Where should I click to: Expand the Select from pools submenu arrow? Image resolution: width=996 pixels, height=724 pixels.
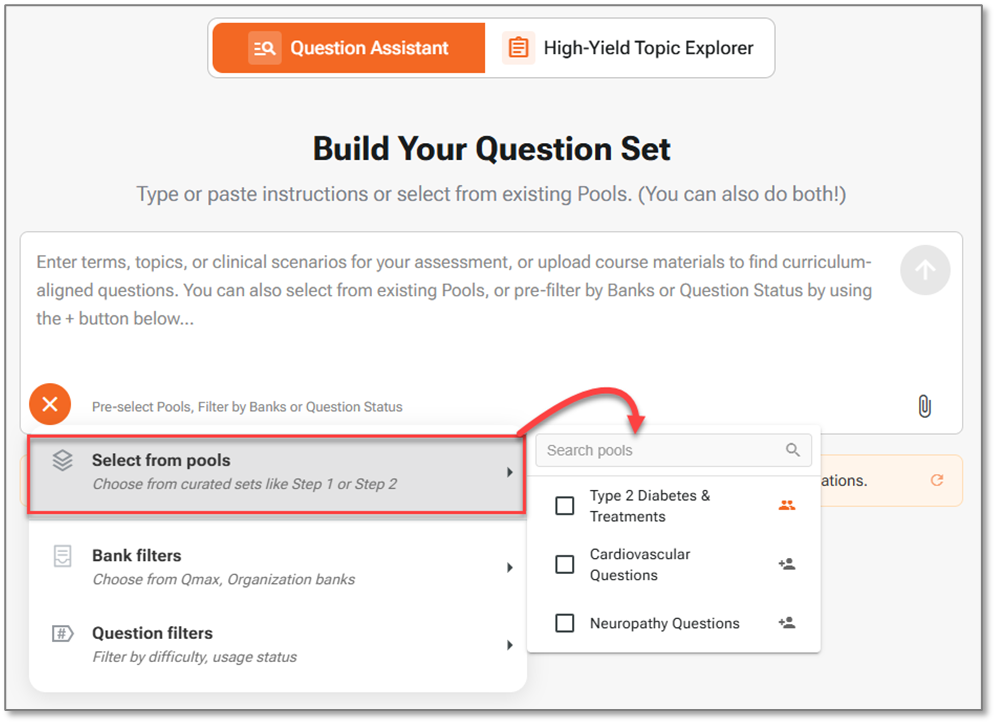point(509,472)
